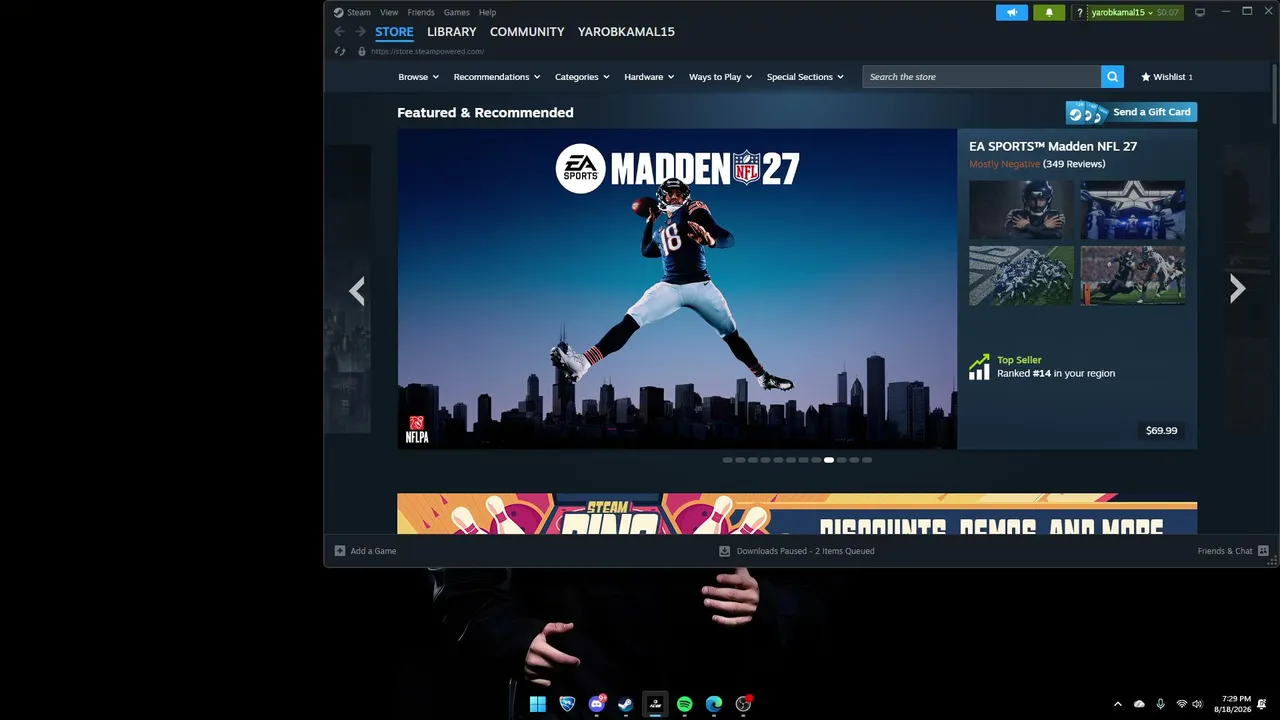This screenshot has width=1280, height=720.
Task: Open the Windows Start menu
Action: pyautogui.click(x=538, y=704)
